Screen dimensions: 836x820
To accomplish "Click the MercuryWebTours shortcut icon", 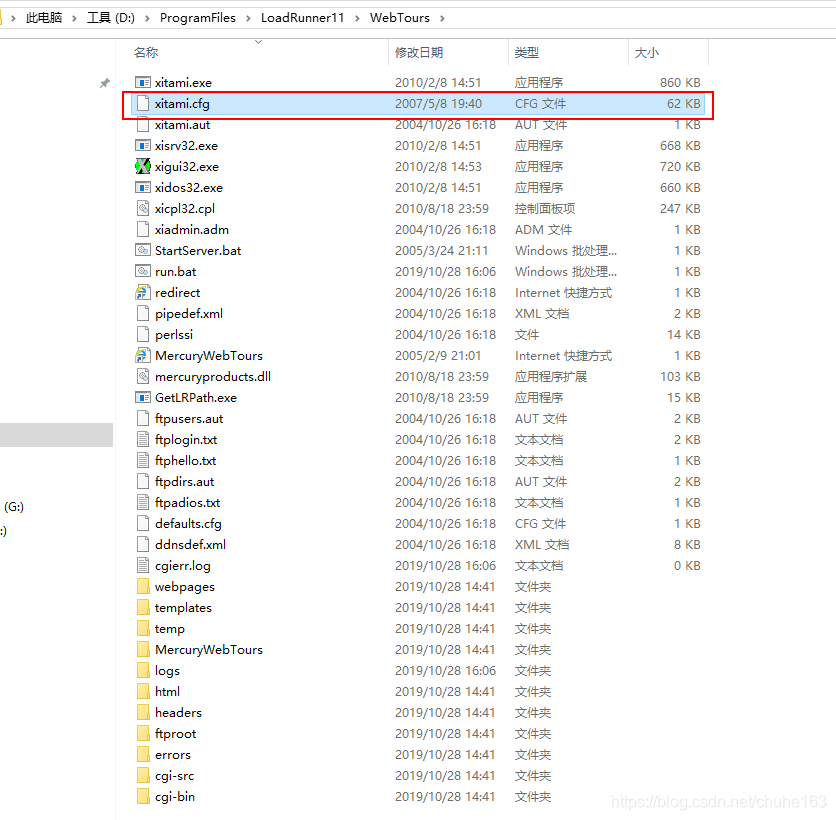I will pos(142,356).
